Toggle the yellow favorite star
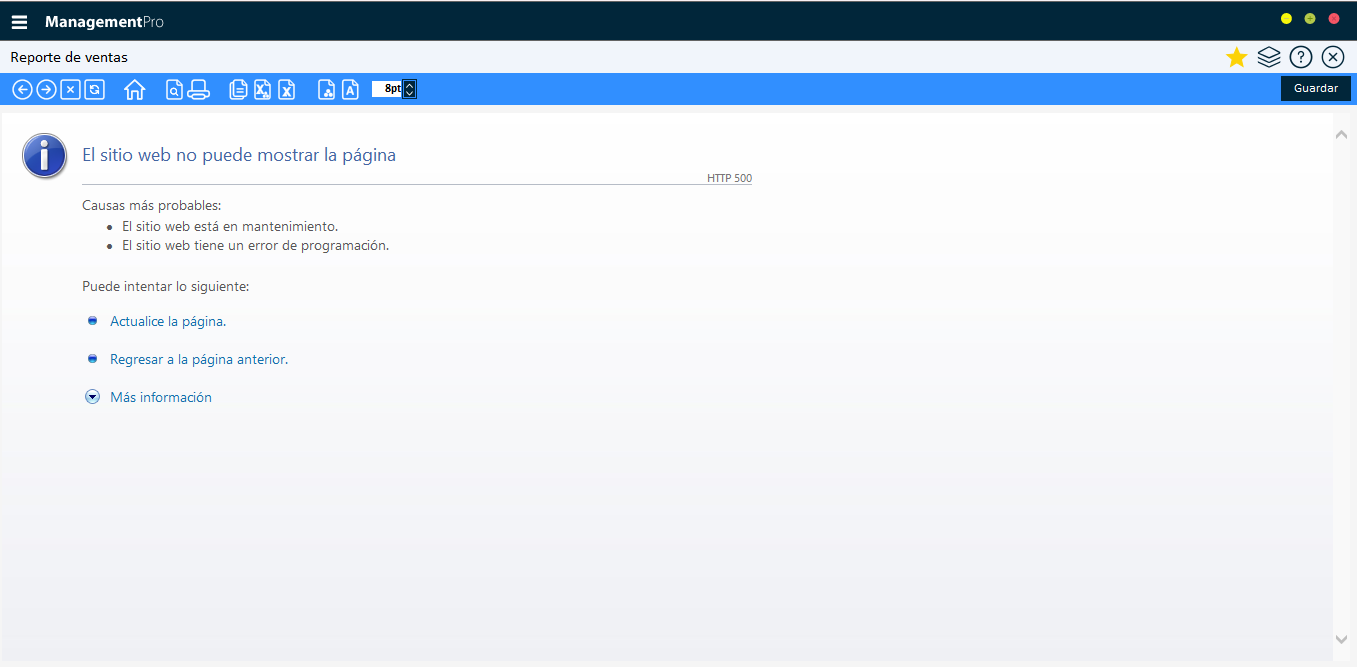The height and width of the screenshot is (667, 1357). (x=1237, y=58)
